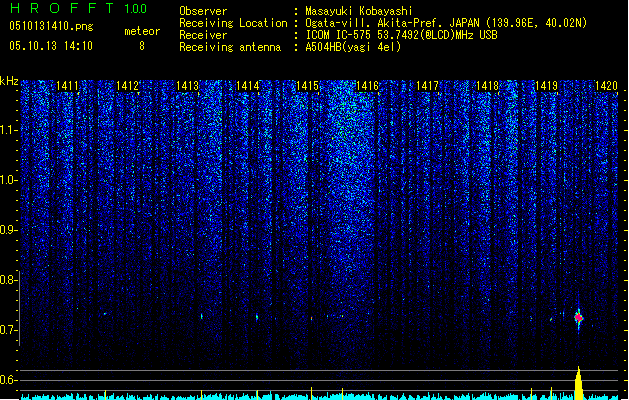The width and height of the screenshot is (629, 400).
Task: Click the HROFFT 1.0.0 title text
Action: coord(79,8)
